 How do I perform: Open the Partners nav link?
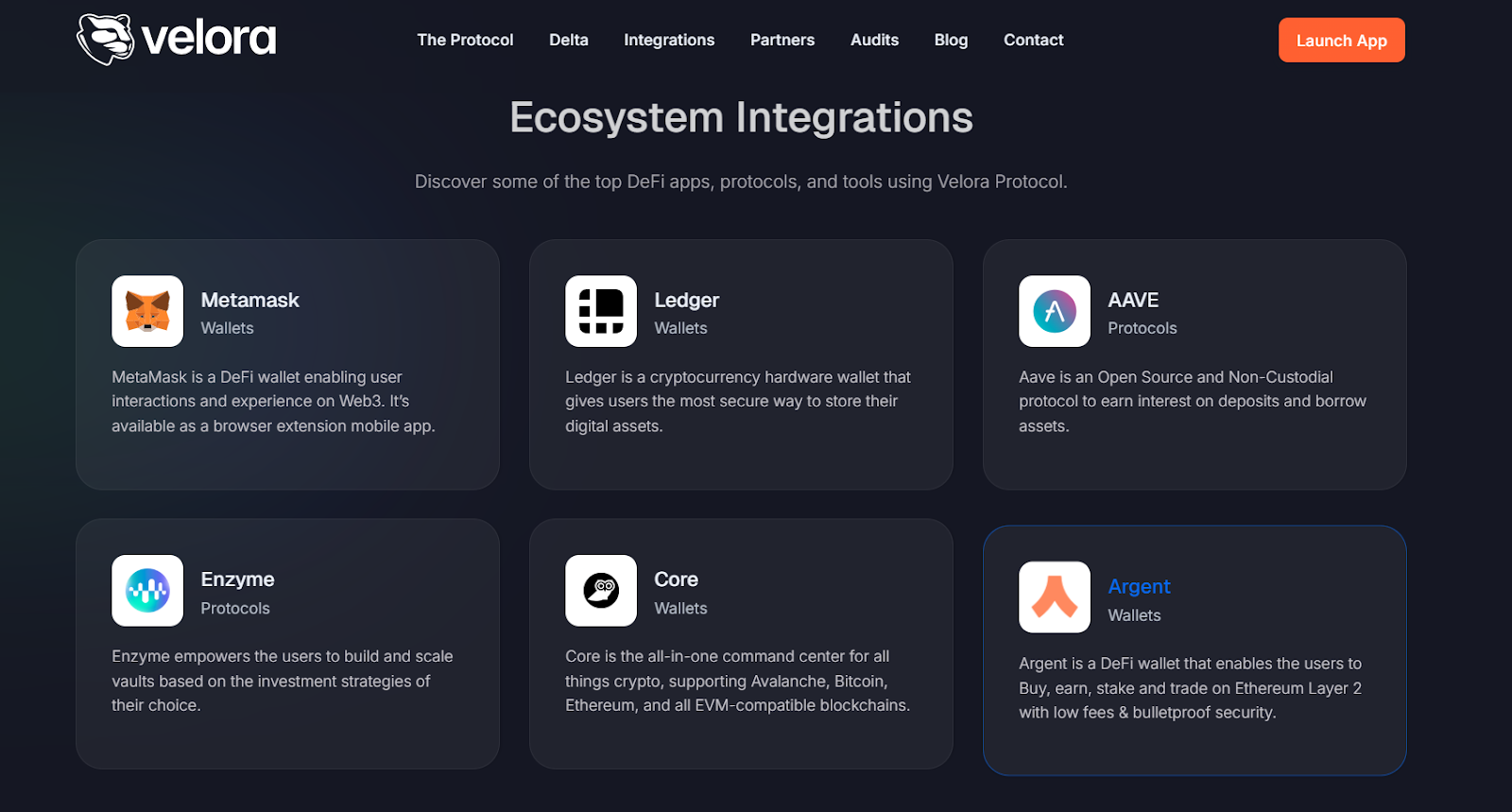[x=782, y=40]
